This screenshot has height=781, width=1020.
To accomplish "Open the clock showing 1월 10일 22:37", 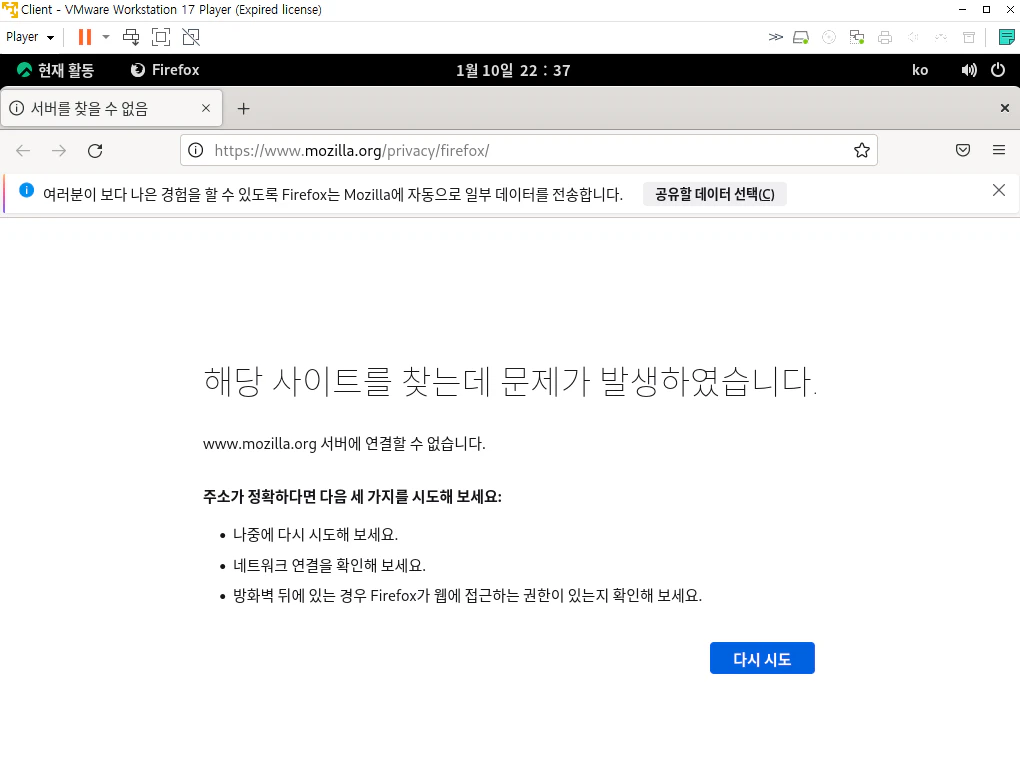I will click(513, 70).
